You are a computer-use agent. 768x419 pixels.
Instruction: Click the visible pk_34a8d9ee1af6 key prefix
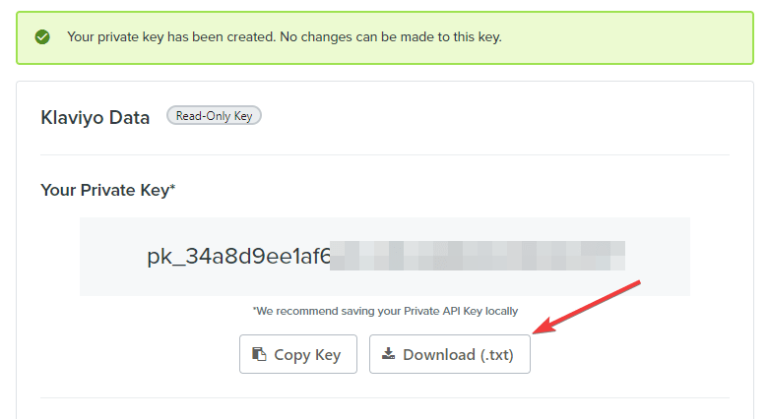coord(238,256)
